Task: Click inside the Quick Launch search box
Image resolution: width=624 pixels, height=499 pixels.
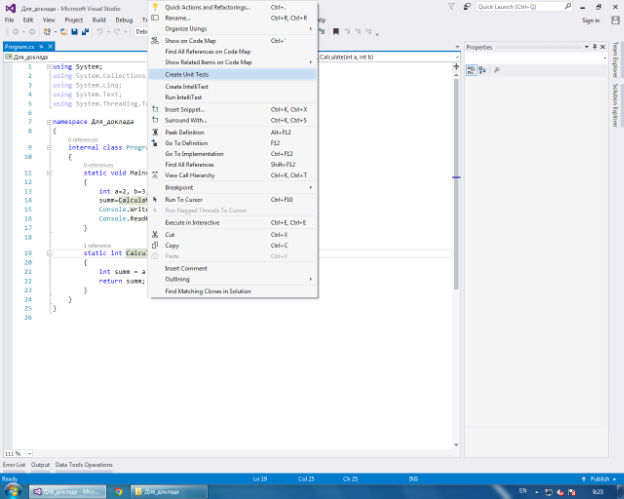Action: (x=520, y=6)
